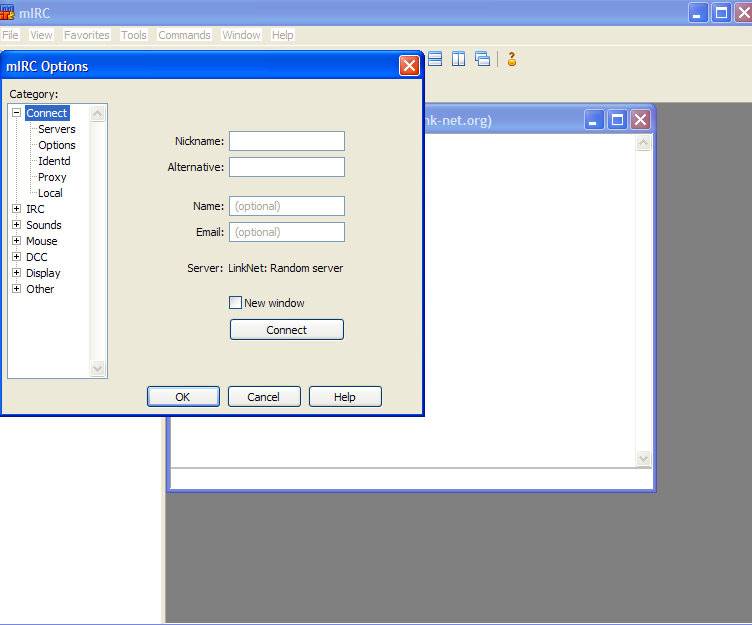The image size is (752, 625).
Task: Click the cascade windows toolbar icon
Action: pos(482,59)
